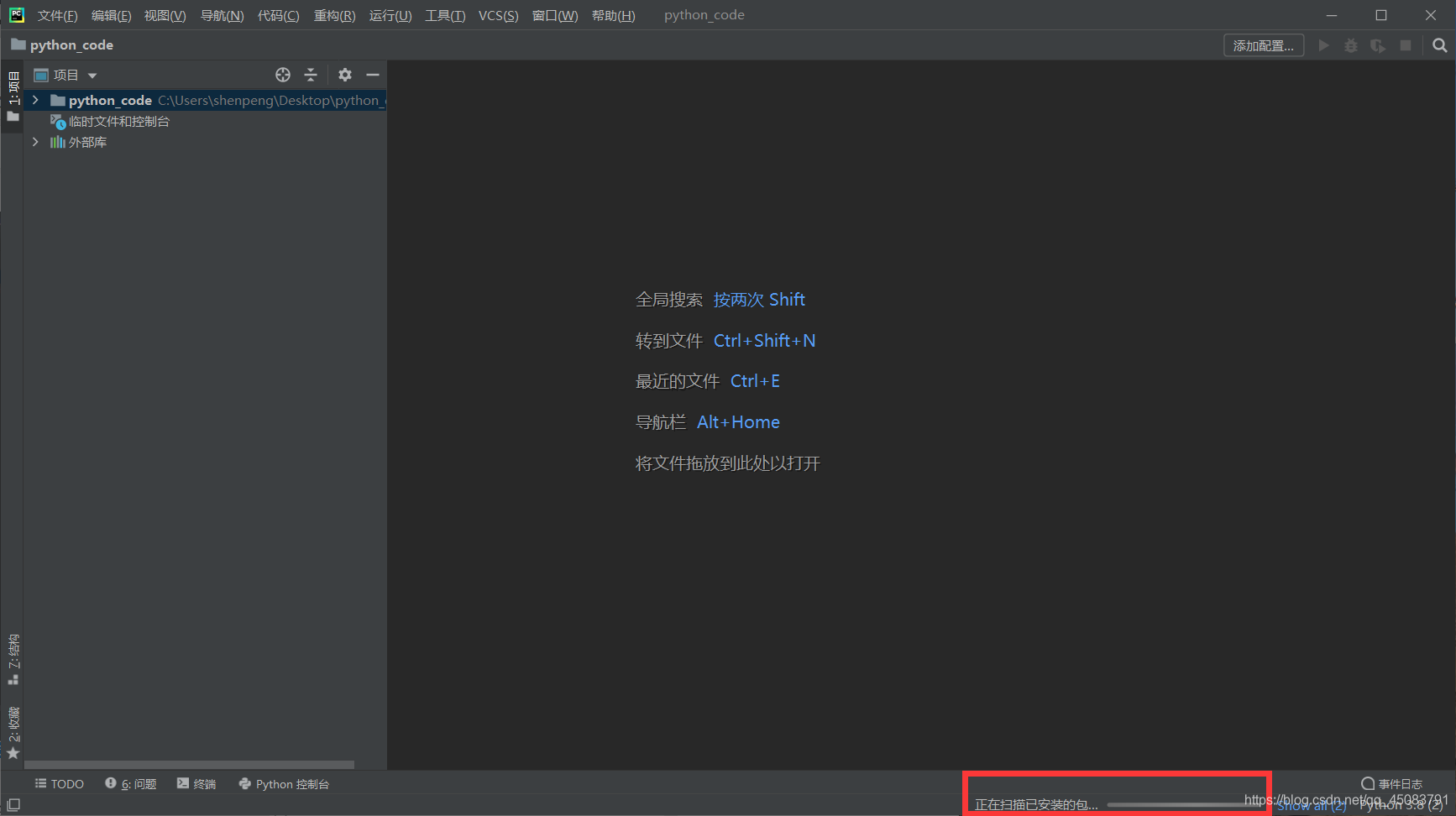Open the 导航(N) menu
The width and height of the screenshot is (1456, 816).
[x=222, y=15]
